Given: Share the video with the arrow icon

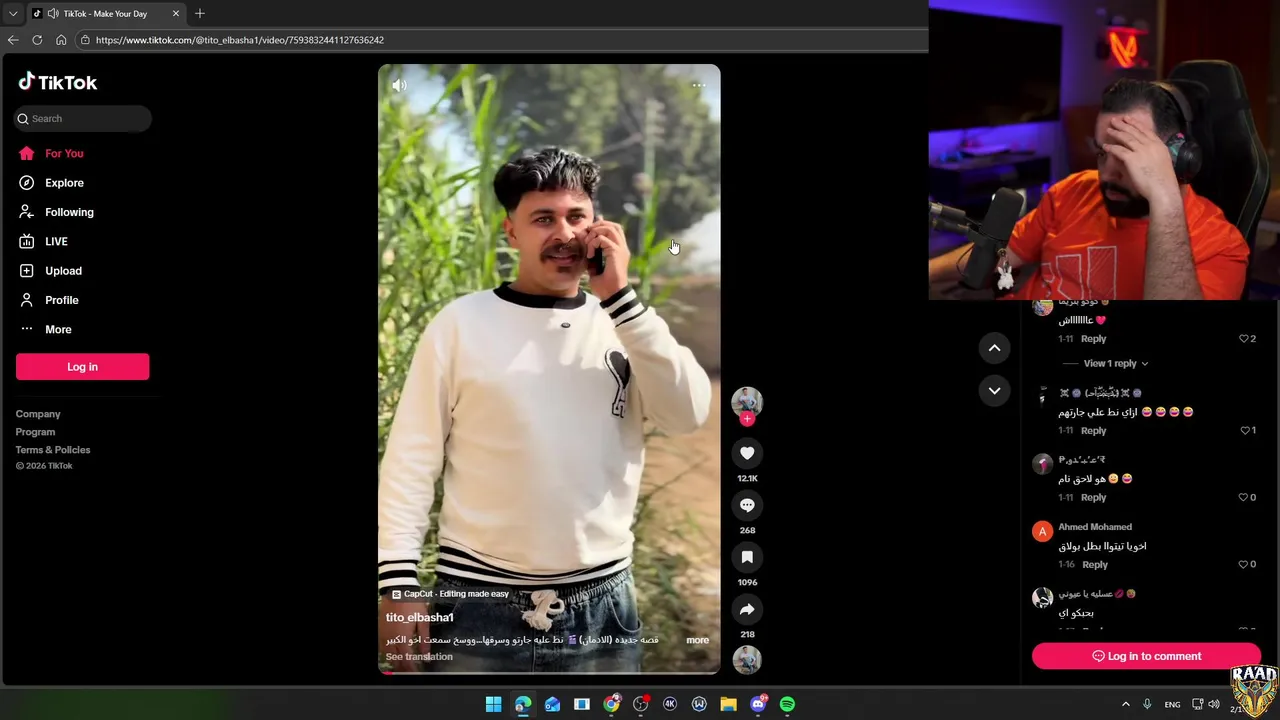Looking at the screenshot, I should click(747, 609).
